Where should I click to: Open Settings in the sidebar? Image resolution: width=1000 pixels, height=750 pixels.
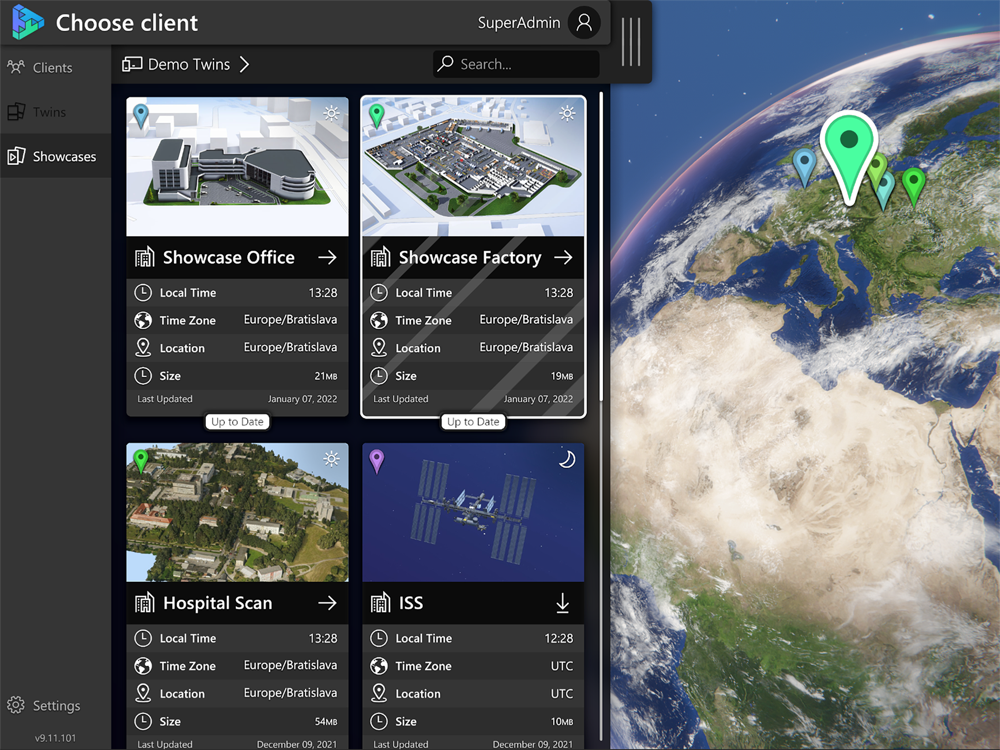click(43, 705)
